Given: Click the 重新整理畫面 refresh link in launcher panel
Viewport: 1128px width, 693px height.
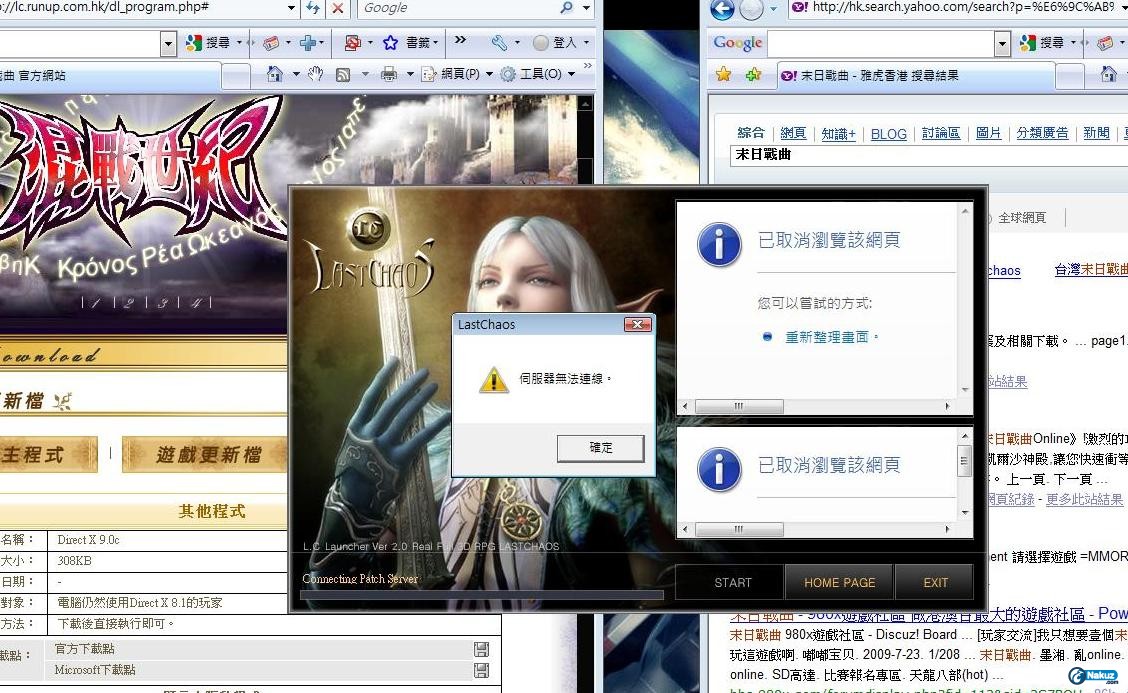Looking at the screenshot, I should 827,338.
